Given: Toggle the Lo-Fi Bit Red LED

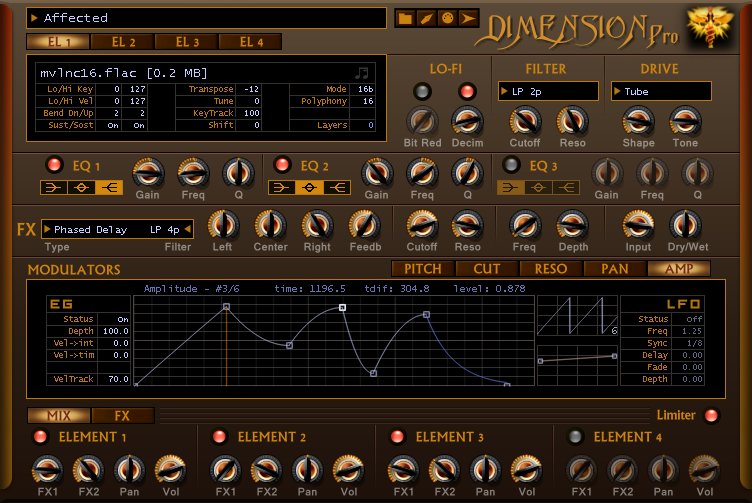Looking at the screenshot, I should (x=422, y=91).
